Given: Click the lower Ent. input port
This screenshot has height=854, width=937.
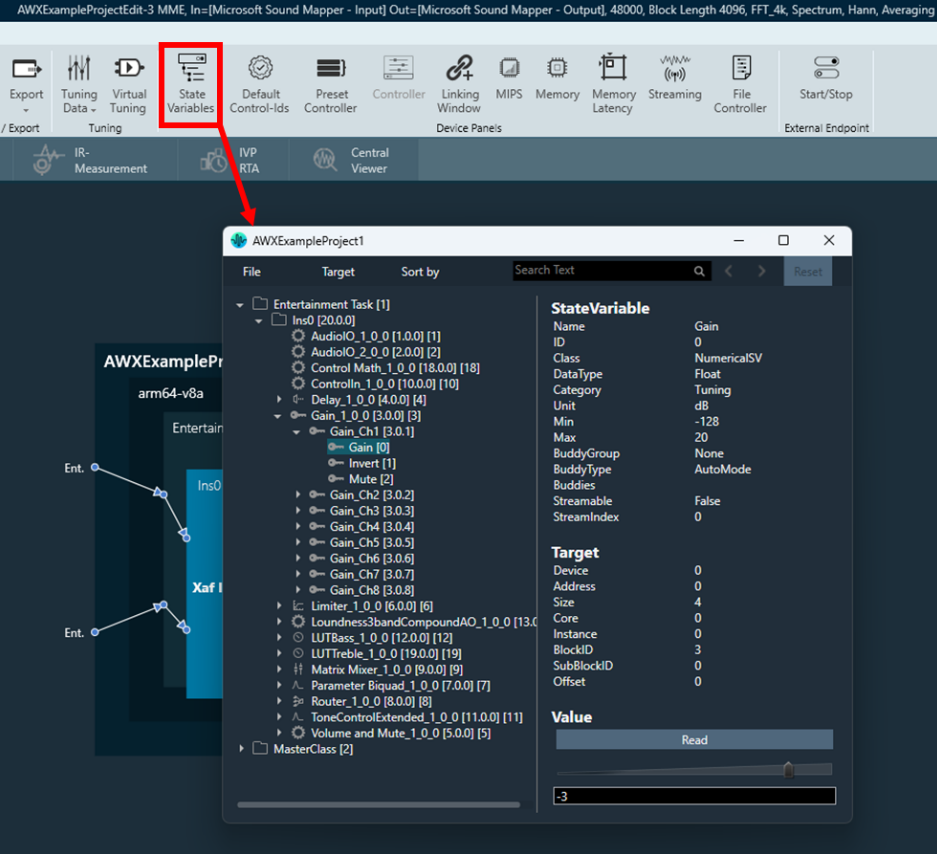Looking at the screenshot, I should (95, 632).
